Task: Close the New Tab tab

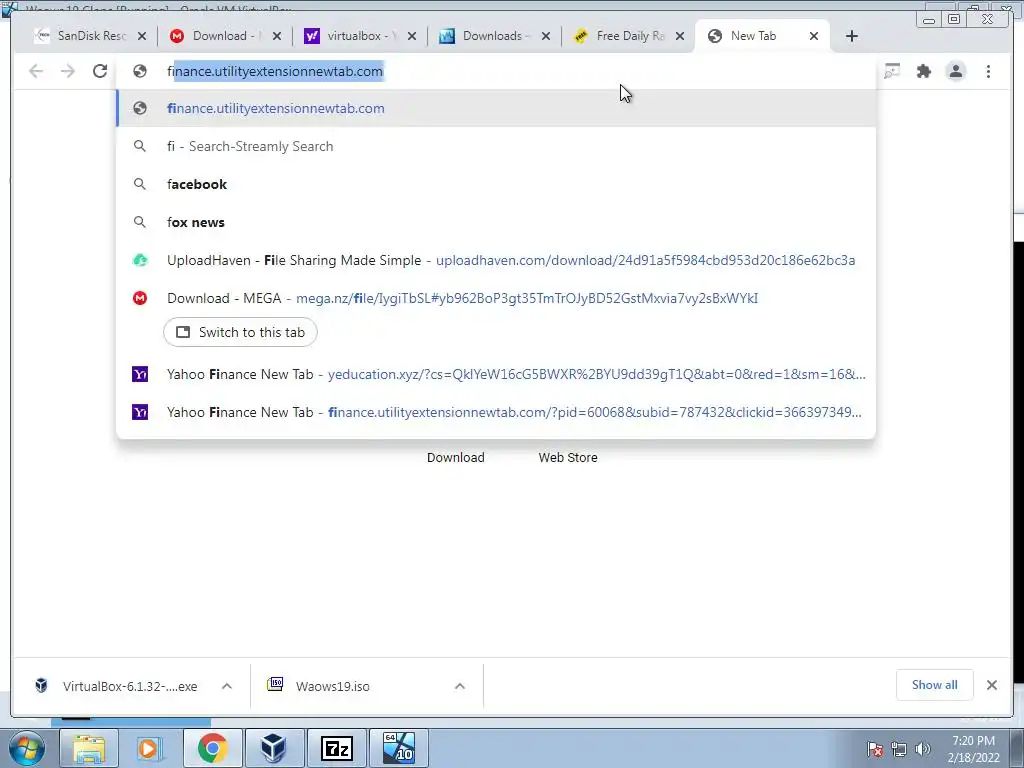Action: click(814, 36)
